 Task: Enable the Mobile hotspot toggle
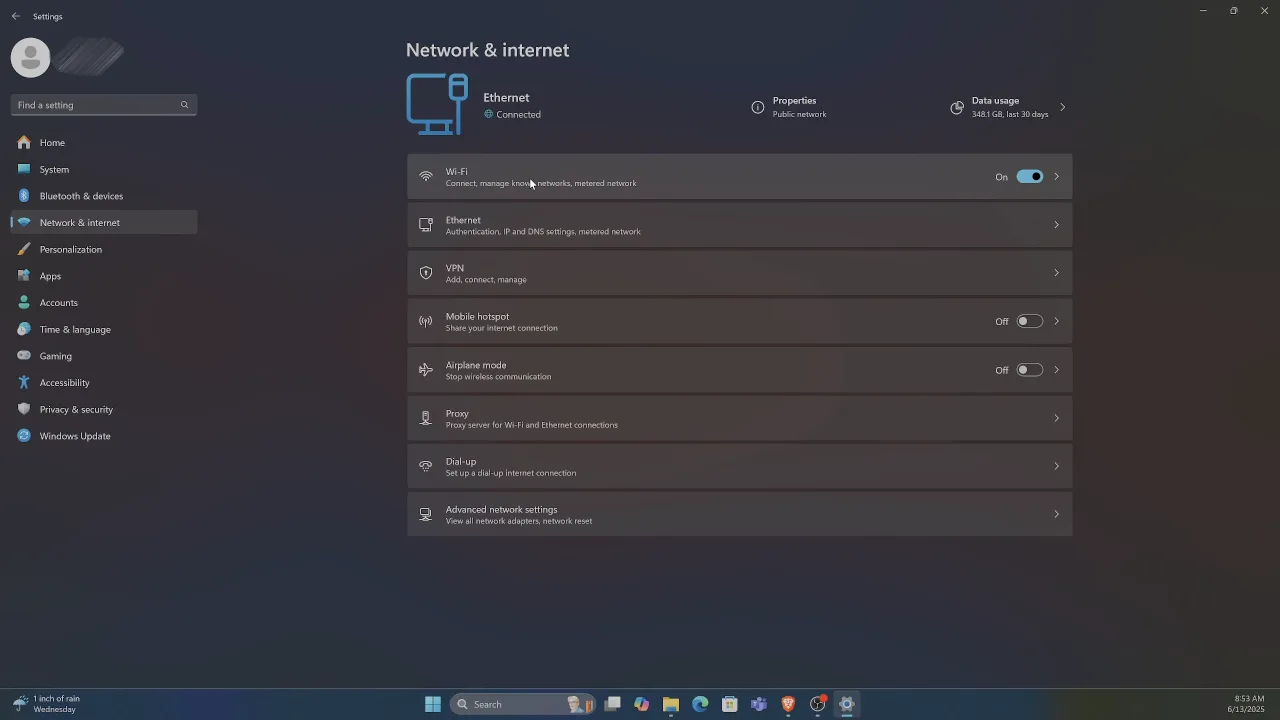pyautogui.click(x=1029, y=321)
